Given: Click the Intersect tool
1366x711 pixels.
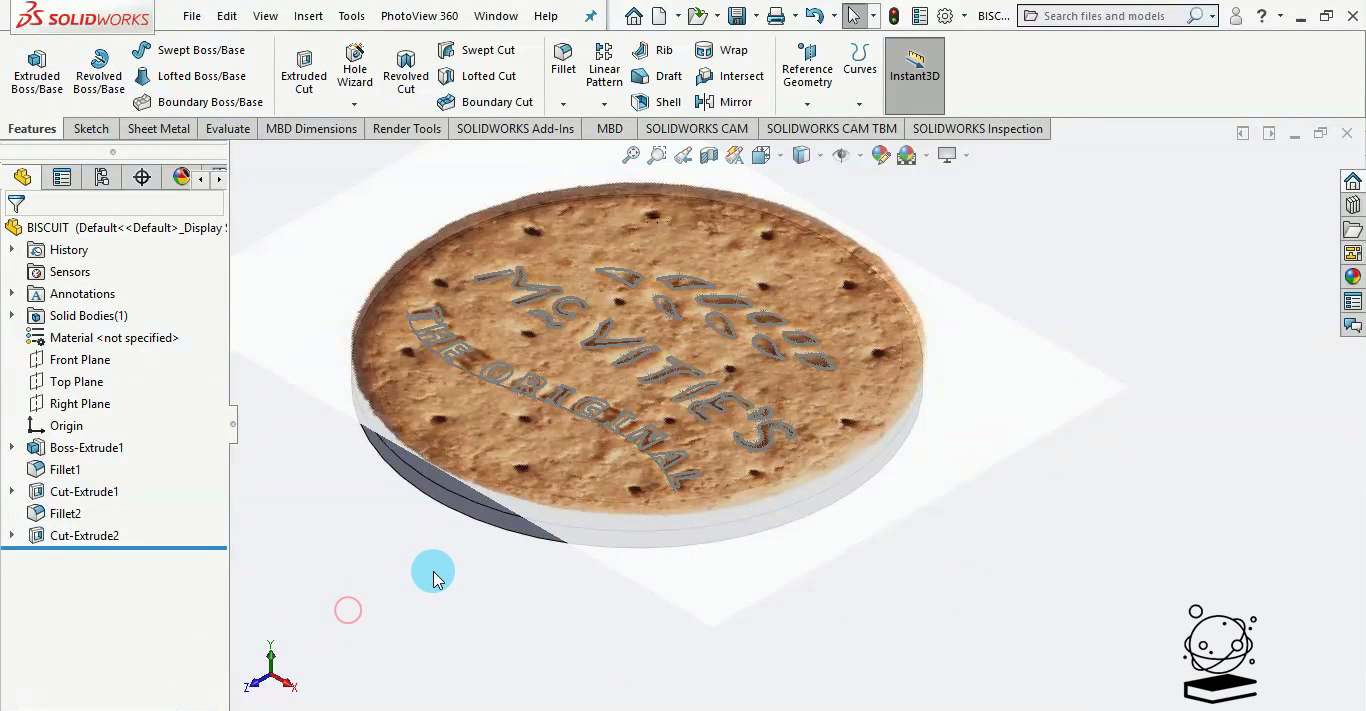Looking at the screenshot, I should click(x=729, y=76).
